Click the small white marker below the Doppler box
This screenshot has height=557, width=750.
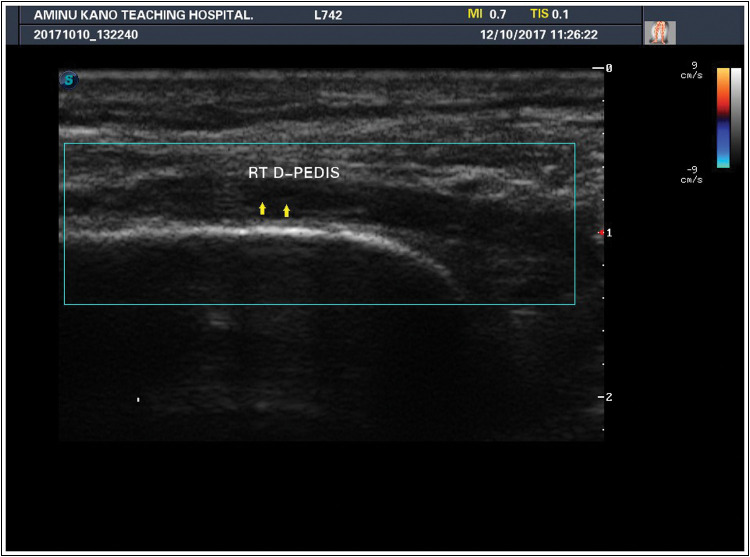(x=138, y=400)
